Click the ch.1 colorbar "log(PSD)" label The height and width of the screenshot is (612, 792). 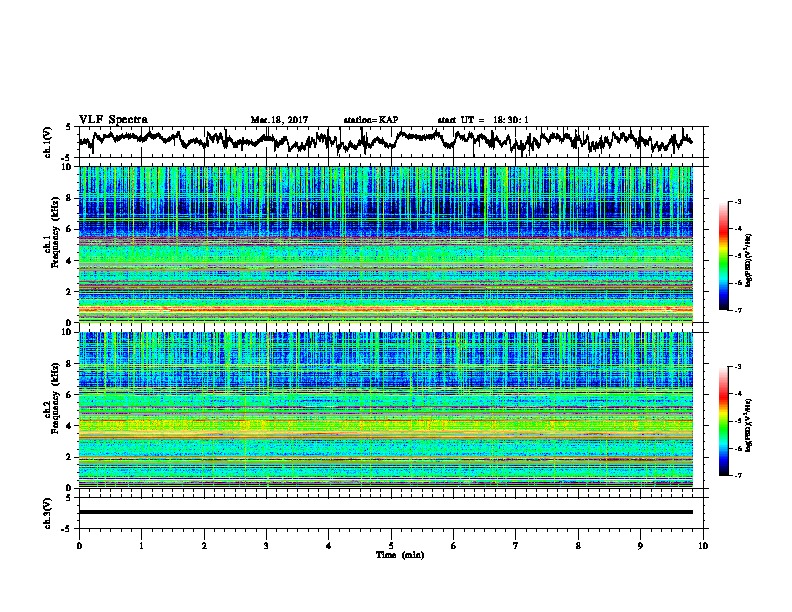748,260
